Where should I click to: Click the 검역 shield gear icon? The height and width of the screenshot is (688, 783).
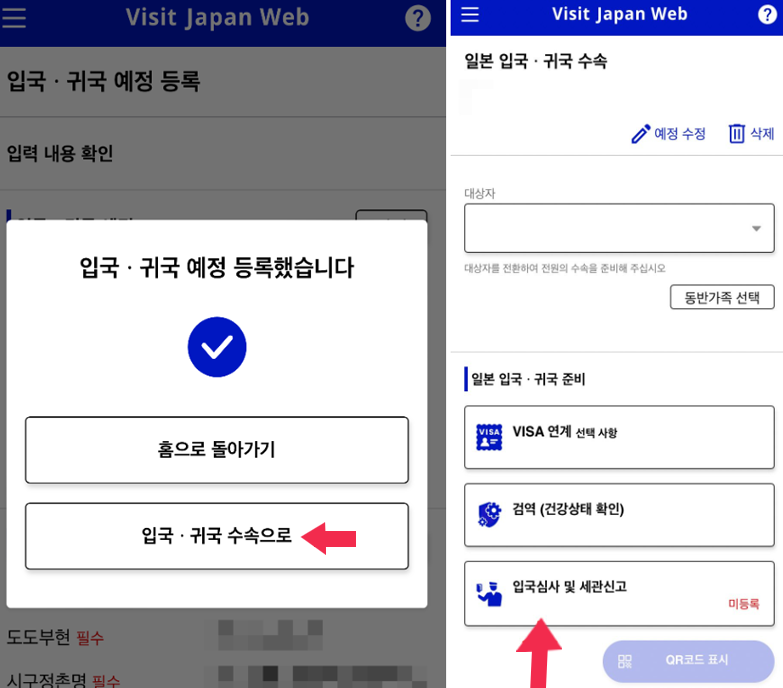click(x=489, y=515)
